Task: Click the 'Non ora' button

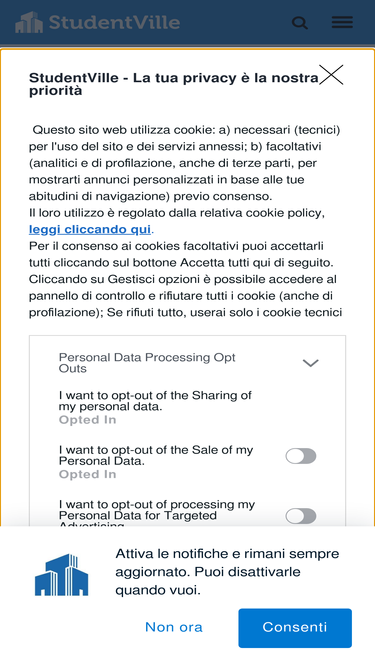Action: click(174, 627)
